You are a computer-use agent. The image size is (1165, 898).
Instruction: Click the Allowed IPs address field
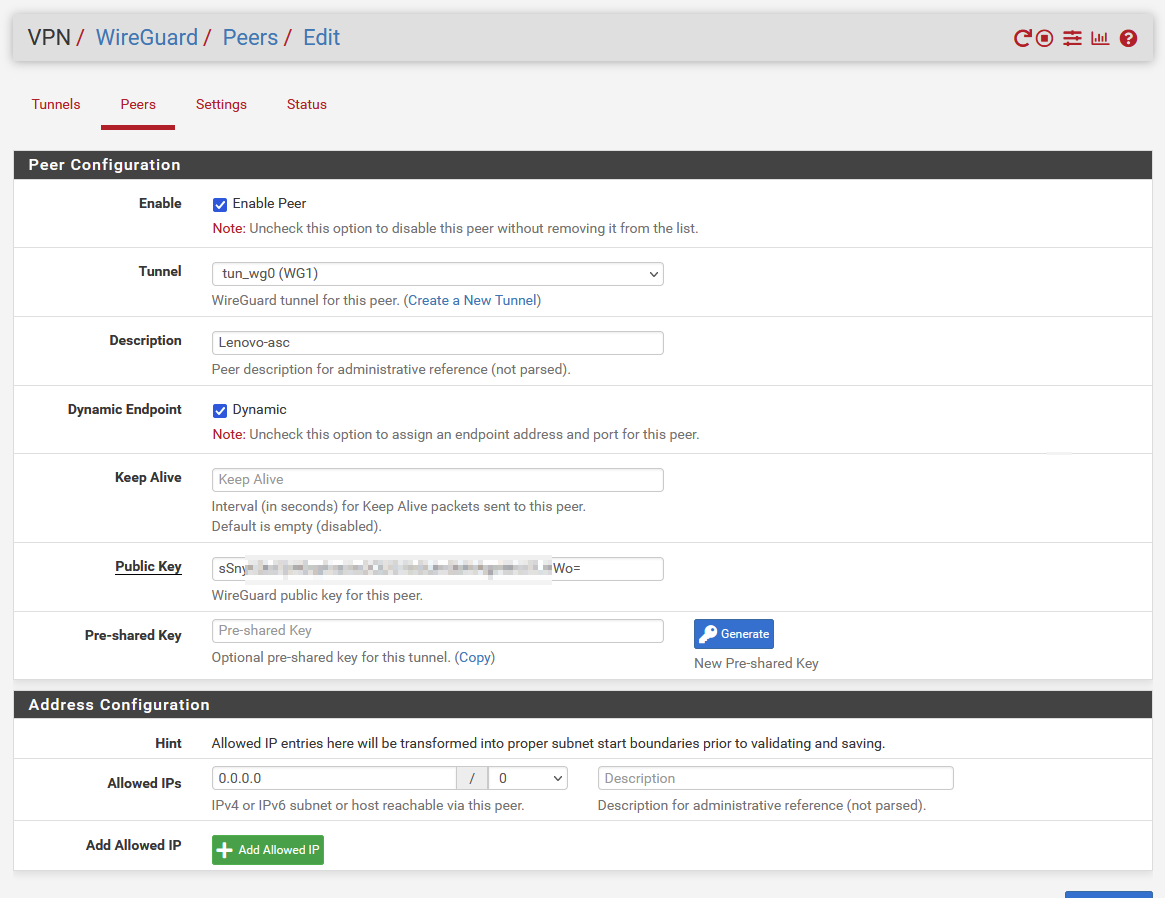334,778
